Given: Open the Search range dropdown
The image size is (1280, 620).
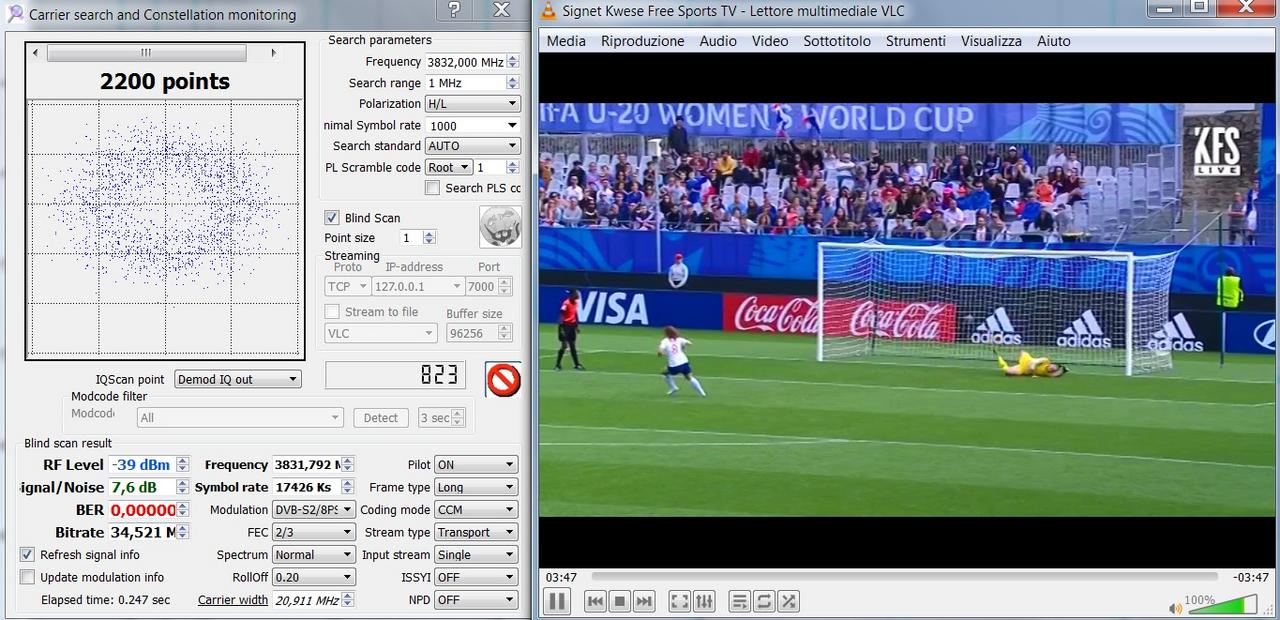Looking at the screenshot, I should tap(473, 83).
